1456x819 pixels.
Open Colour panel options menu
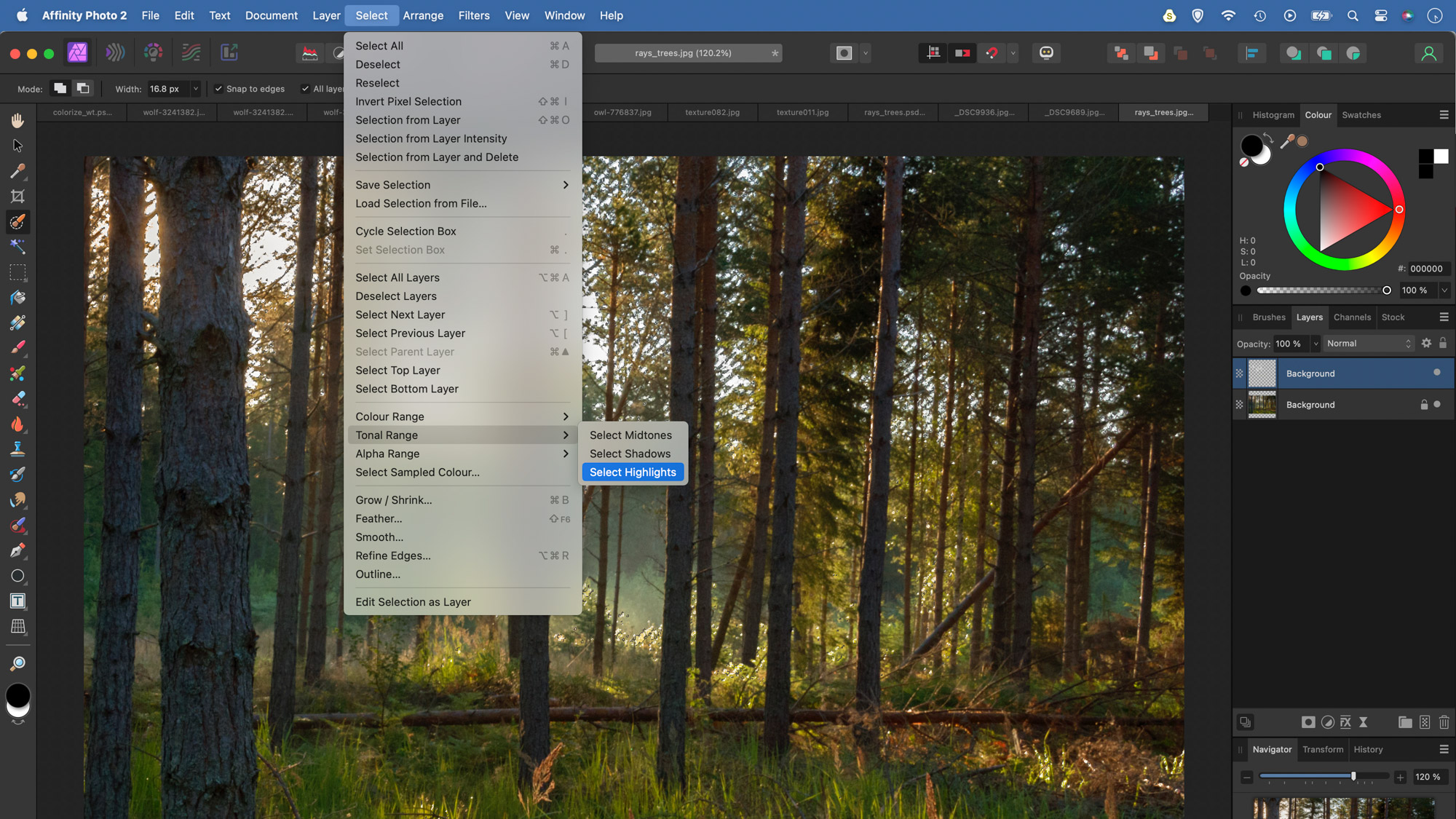point(1444,115)
